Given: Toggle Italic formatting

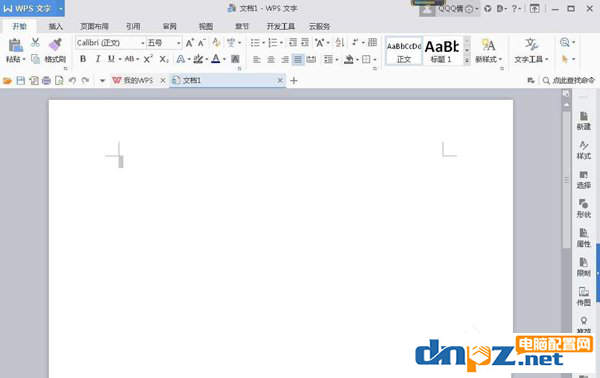Looking at the screenshot, I should point(98,59).
